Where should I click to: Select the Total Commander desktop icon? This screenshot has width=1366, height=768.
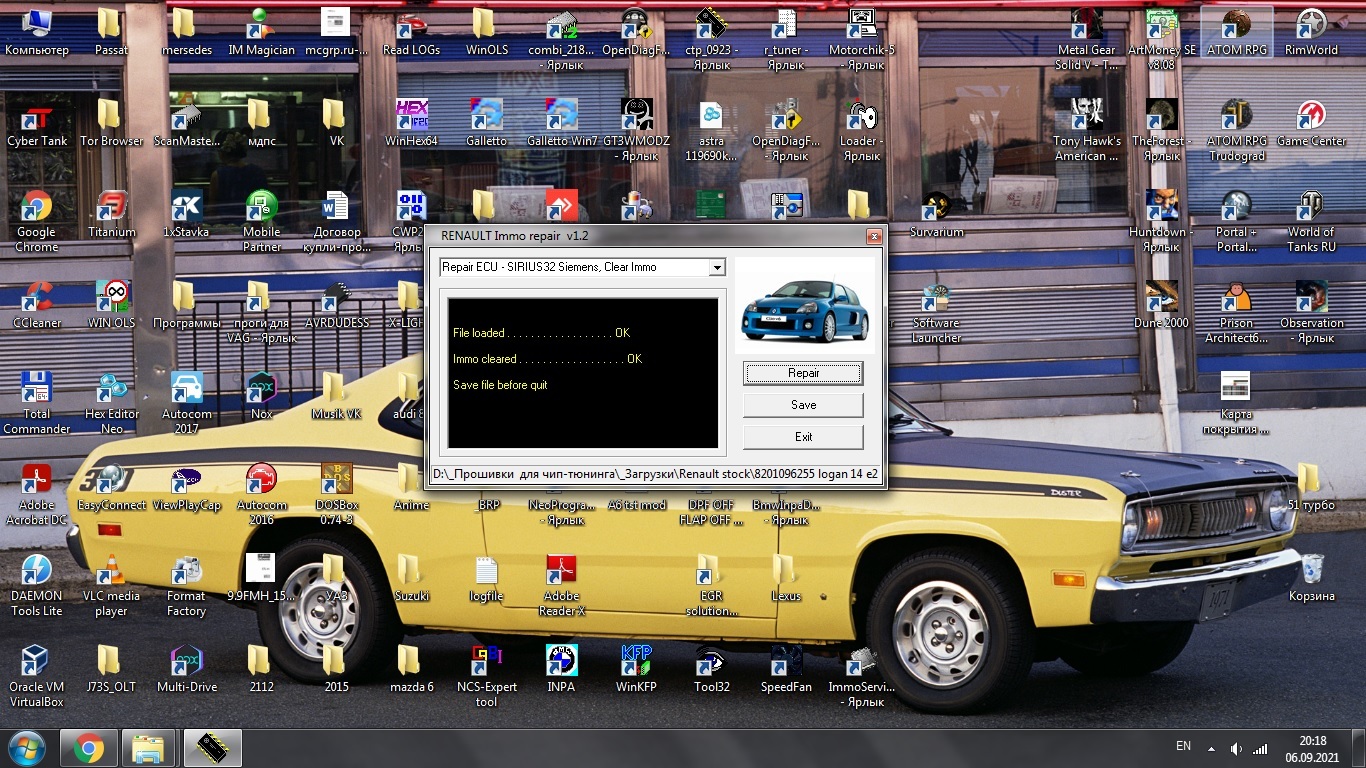tap(37, 403)
